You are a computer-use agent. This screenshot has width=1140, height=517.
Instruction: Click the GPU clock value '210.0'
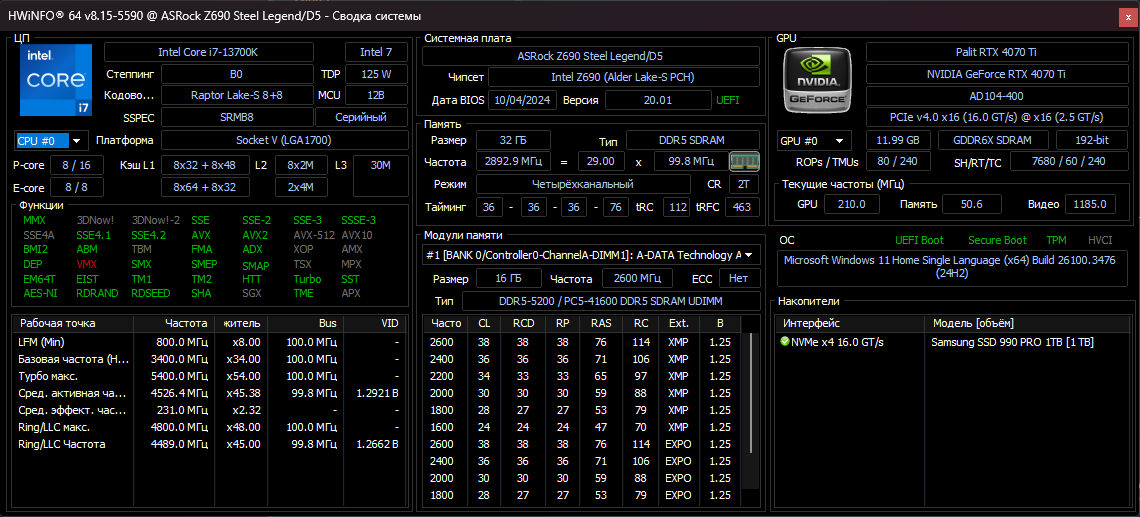click(x=851, y=204)
